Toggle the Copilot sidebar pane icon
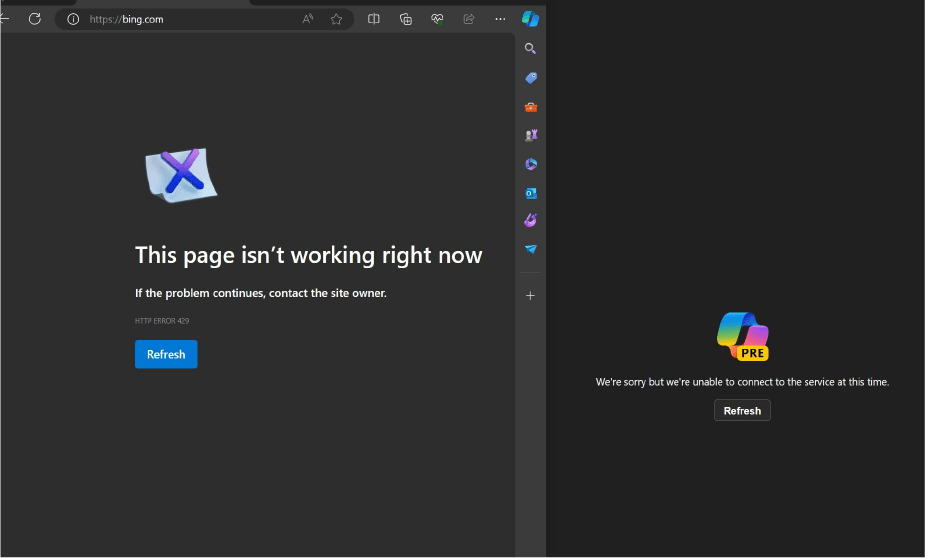Screen dimensions: 925x558 [530, 19]
